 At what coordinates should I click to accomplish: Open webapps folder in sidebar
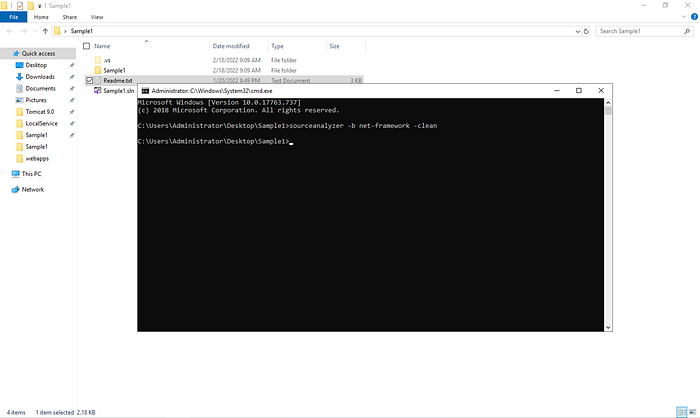click(37, 158)
